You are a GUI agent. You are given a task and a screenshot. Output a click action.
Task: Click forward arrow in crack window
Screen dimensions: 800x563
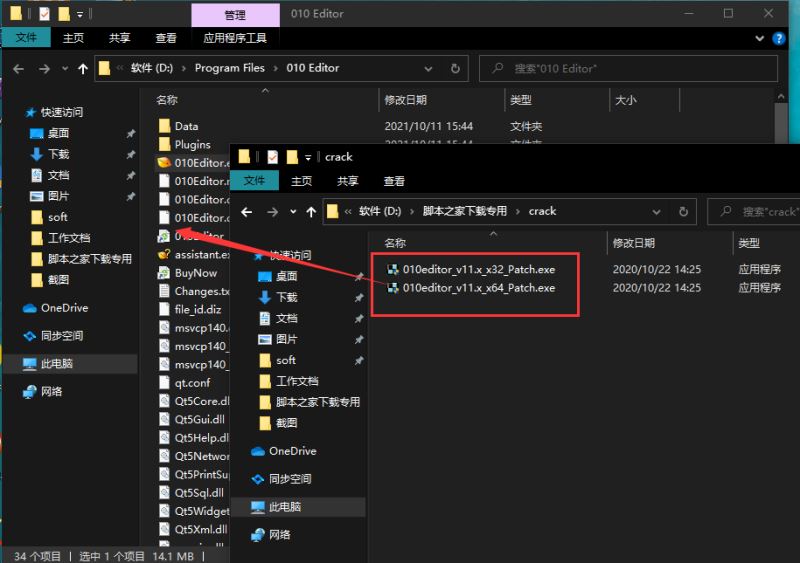point(272,212)
